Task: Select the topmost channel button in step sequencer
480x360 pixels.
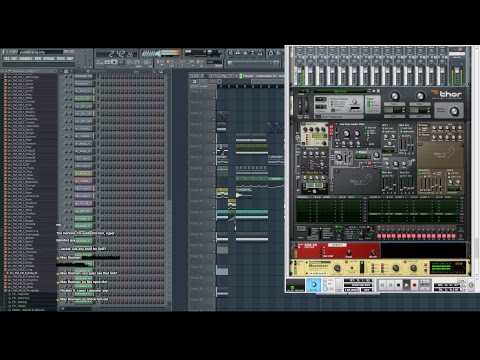Action: 83,76
